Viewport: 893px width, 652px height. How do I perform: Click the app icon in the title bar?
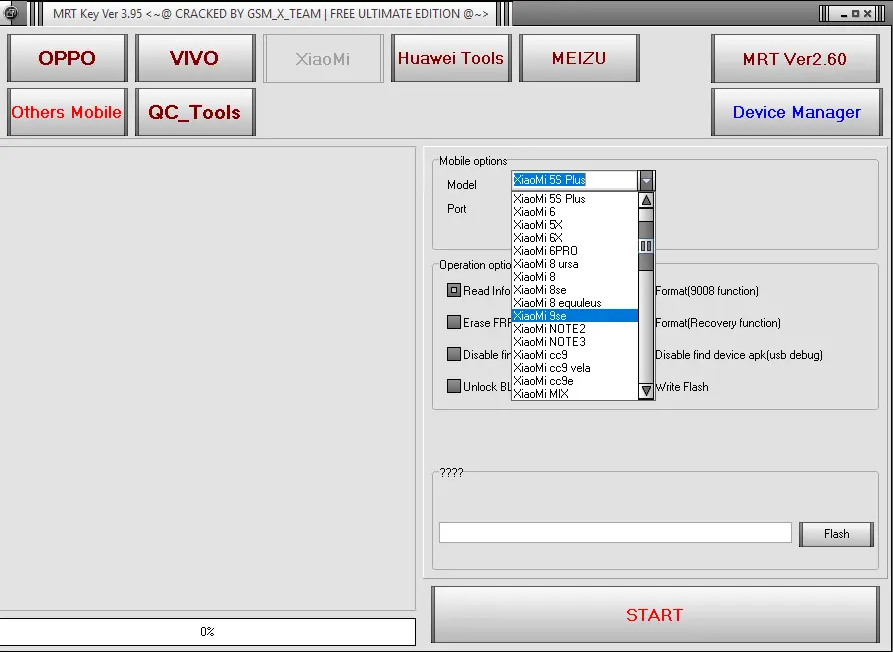[10, 13]
